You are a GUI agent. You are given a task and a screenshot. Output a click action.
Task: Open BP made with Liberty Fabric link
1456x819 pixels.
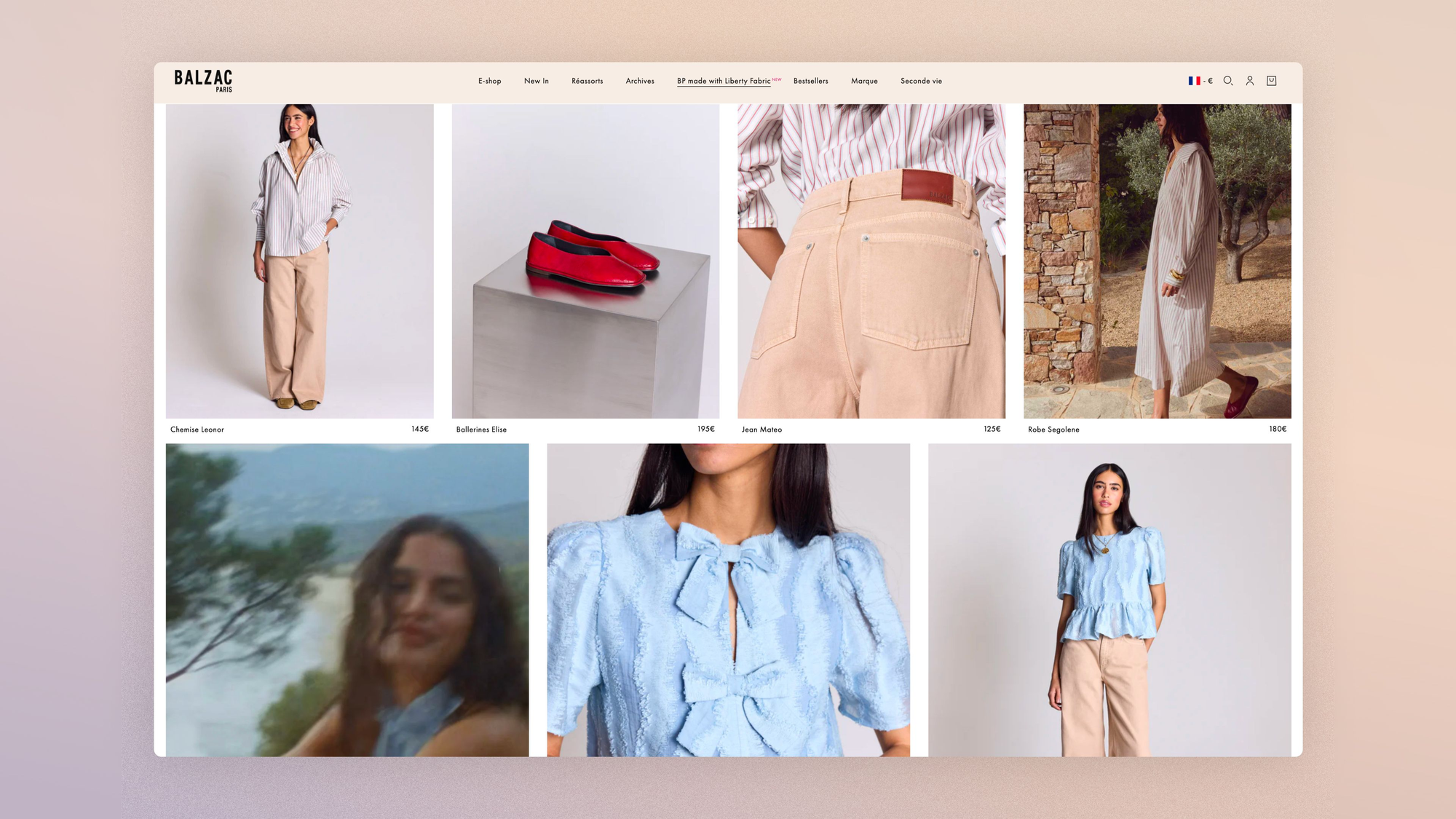[723, 81]
